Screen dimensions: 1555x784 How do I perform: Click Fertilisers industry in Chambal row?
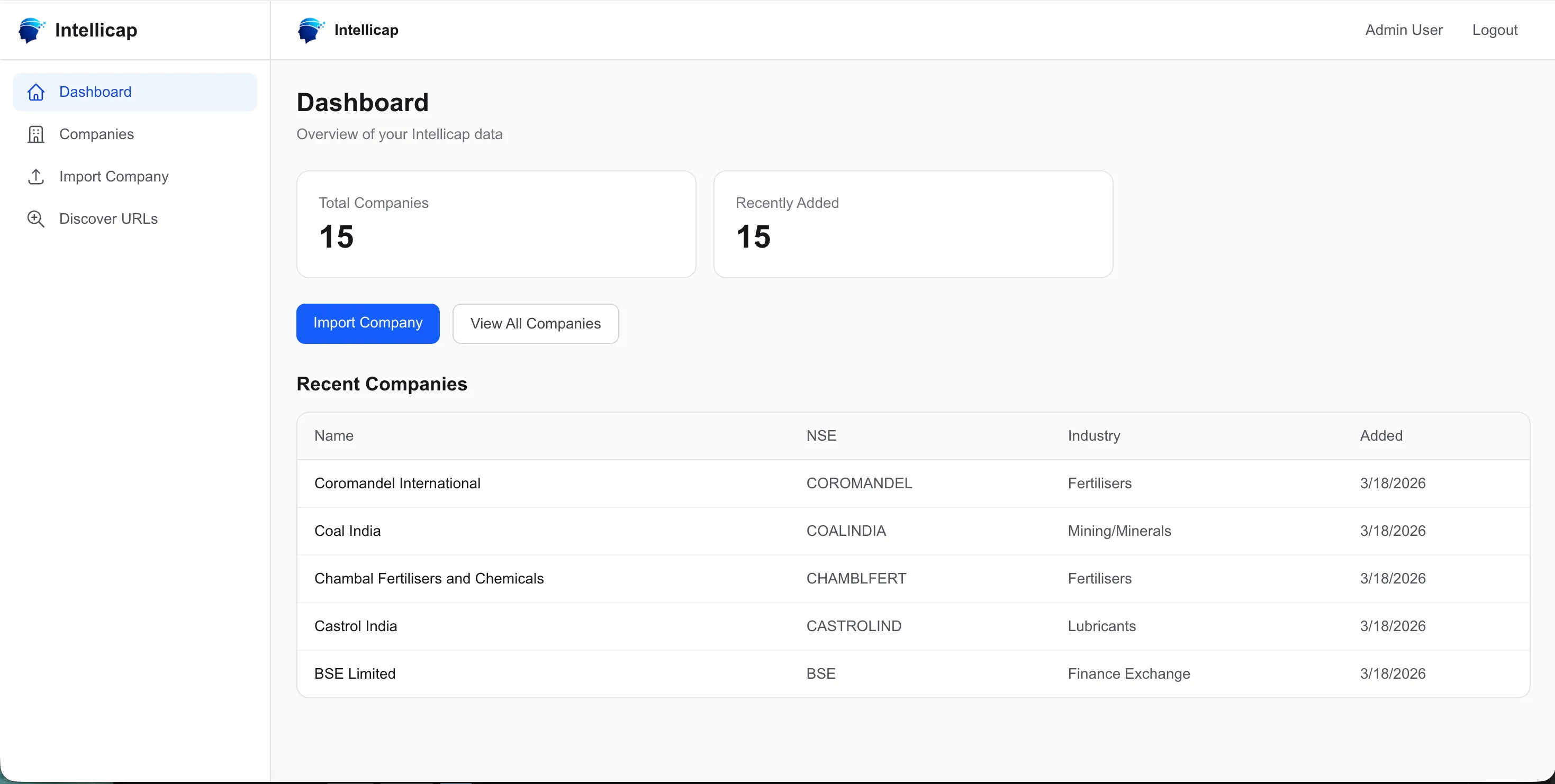[x=1099, y=579]
